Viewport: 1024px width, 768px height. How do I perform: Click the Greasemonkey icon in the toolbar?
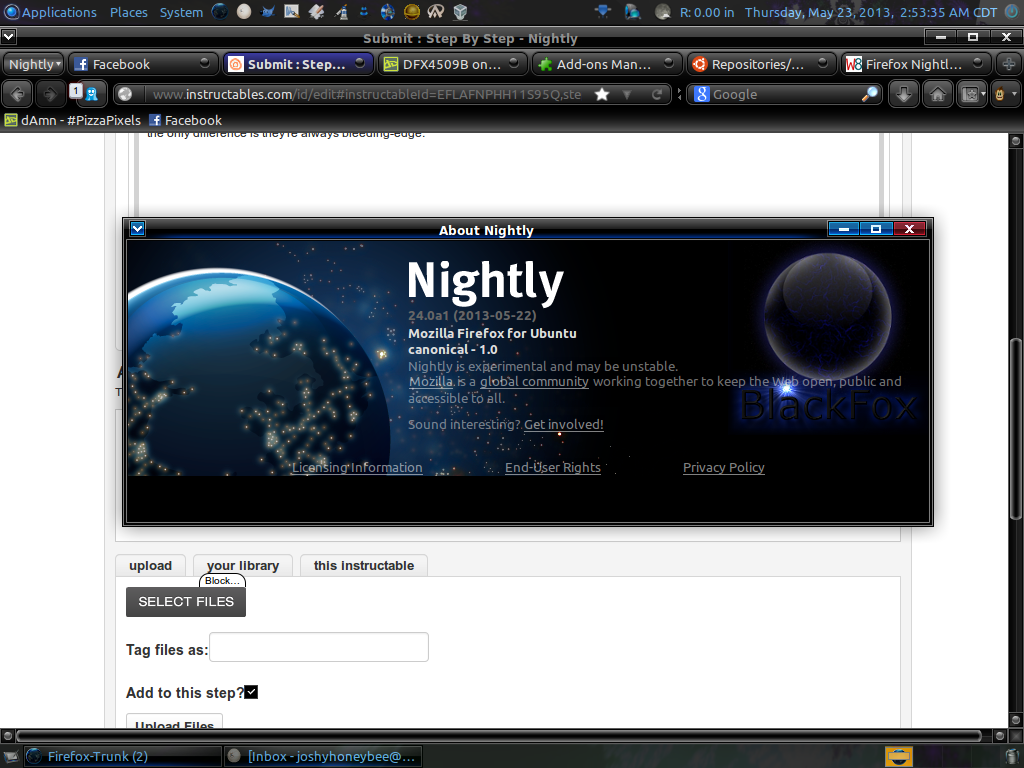[999, 94]
